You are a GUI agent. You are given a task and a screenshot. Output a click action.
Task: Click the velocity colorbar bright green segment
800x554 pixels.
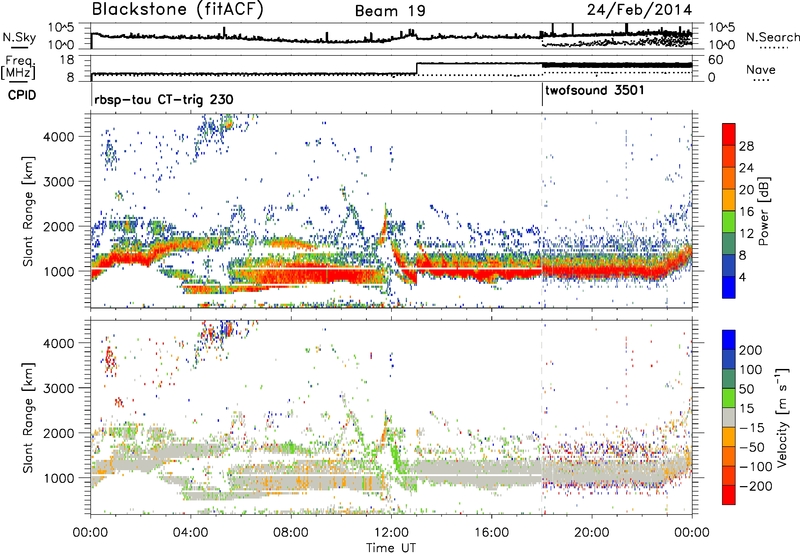coord(729,398)
